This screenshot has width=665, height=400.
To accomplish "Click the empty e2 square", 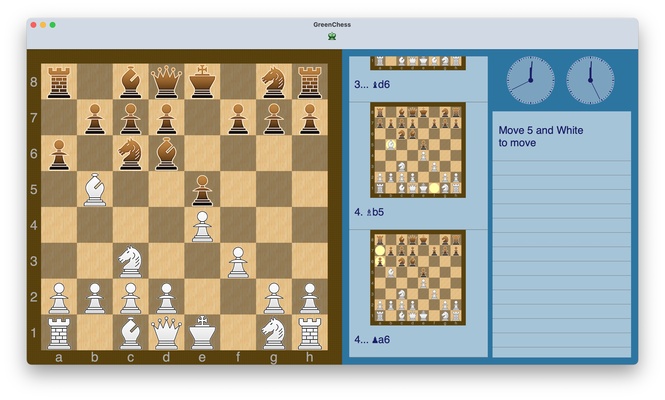I will 202,297.
